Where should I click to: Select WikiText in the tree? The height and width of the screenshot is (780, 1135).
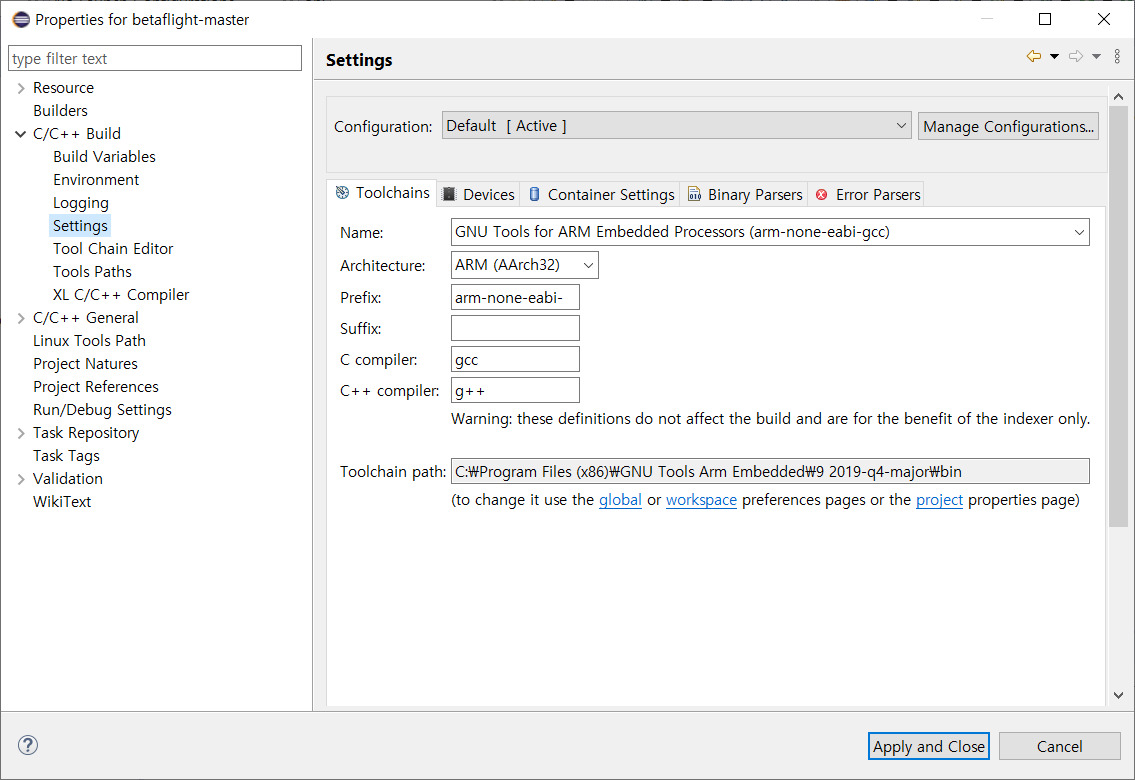[x=62, y=502]
